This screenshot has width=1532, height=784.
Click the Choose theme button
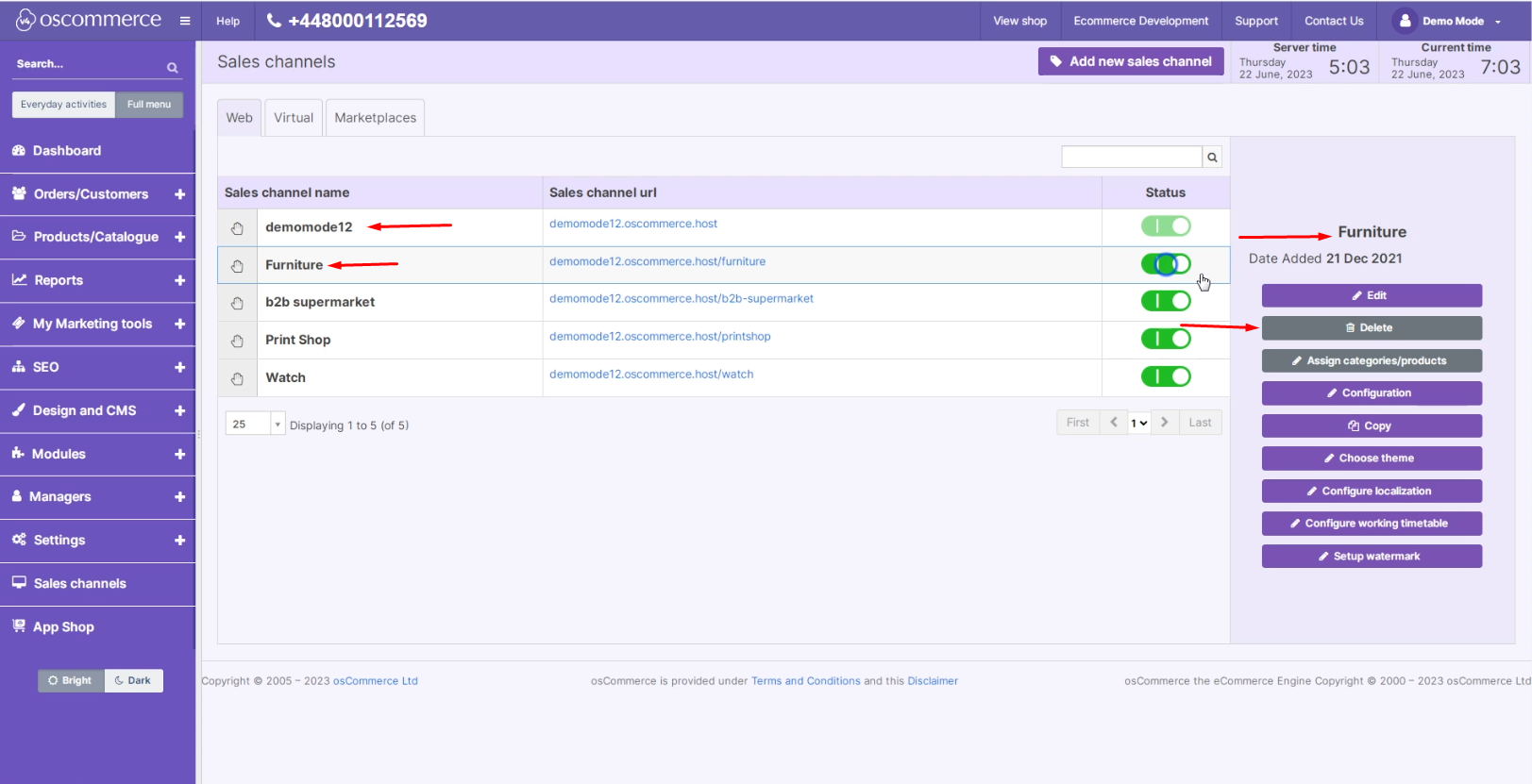[x=1372, y=458]
